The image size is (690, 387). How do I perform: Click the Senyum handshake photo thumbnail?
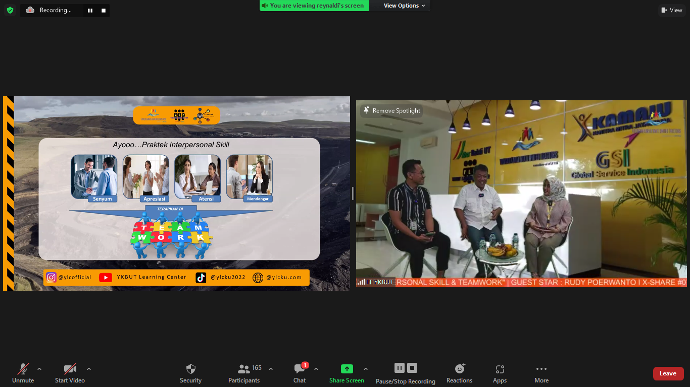pyautogui.click(x=94, y=177)
